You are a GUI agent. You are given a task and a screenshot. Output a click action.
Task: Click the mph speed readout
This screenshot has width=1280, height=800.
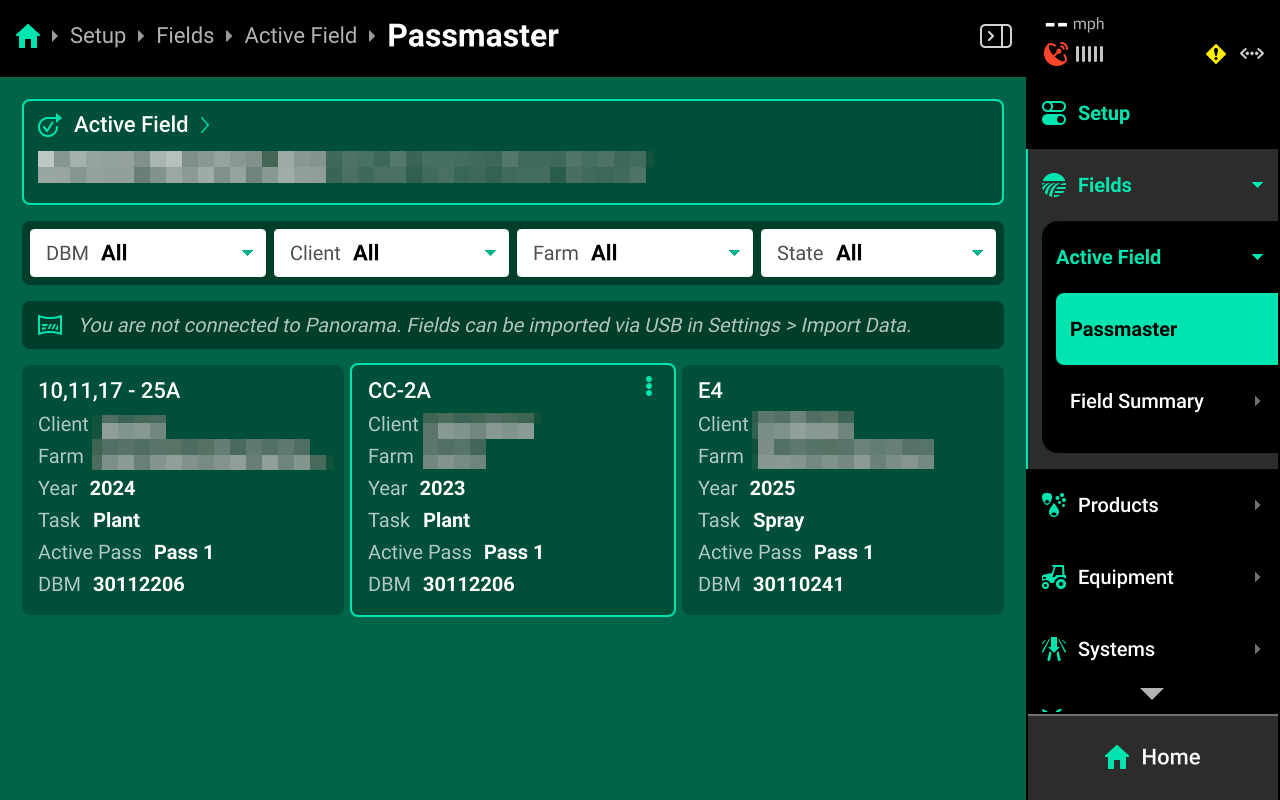point(1075,24)
